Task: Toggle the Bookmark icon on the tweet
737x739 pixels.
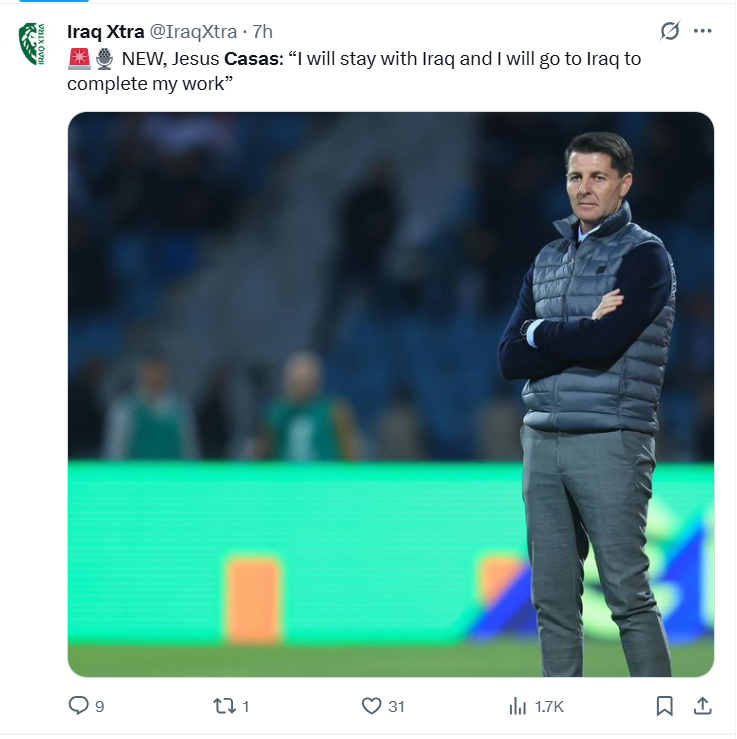Action: tap(664, 706)
